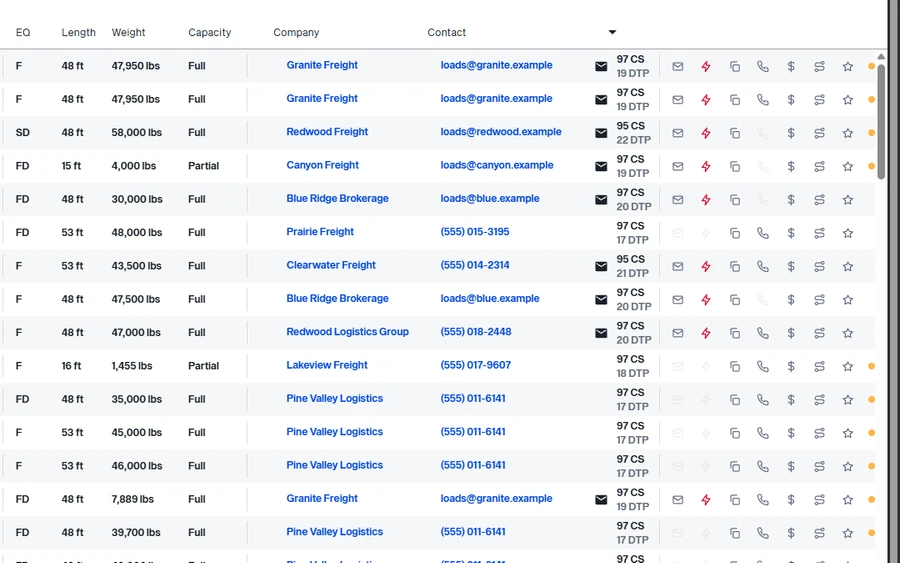Open Lakeview Freight company link
Image resolution: width=900 pixels, height=563 pixels.
tap(327, 365)
